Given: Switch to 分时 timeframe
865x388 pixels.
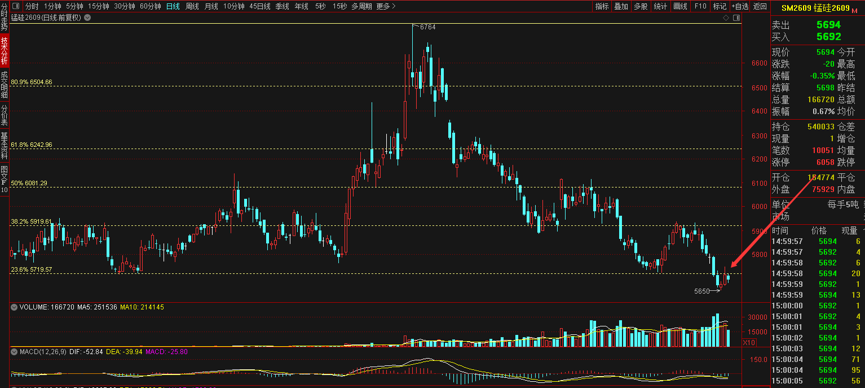Looking at the screenshot, I should 32,7.
